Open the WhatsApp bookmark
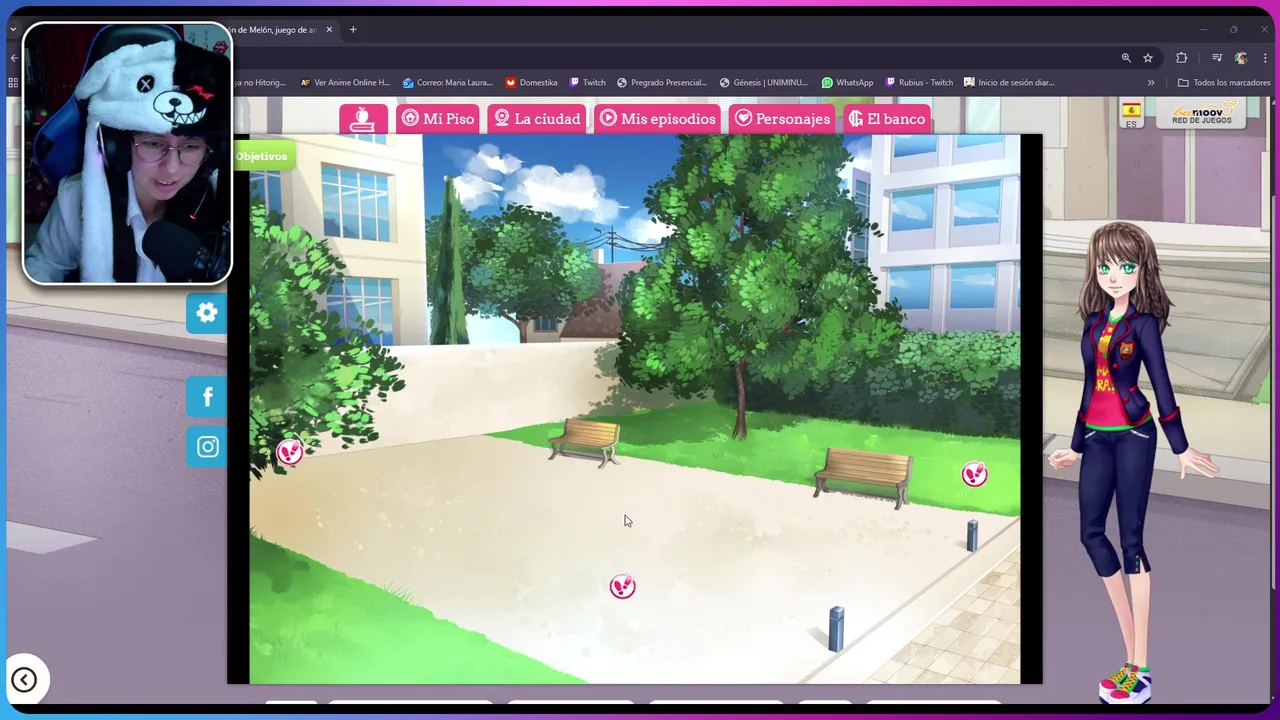This screenshot has height=720, width=1280. pos(847,83)
